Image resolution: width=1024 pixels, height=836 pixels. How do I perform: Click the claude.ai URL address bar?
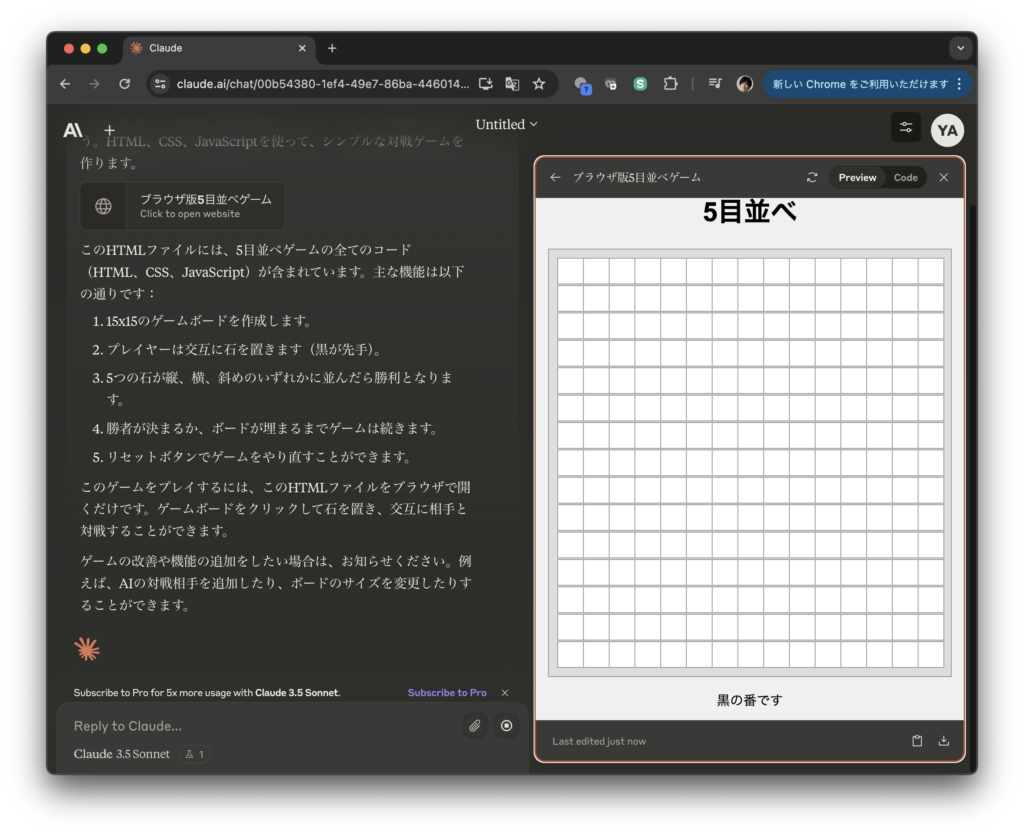click(323, 84)
